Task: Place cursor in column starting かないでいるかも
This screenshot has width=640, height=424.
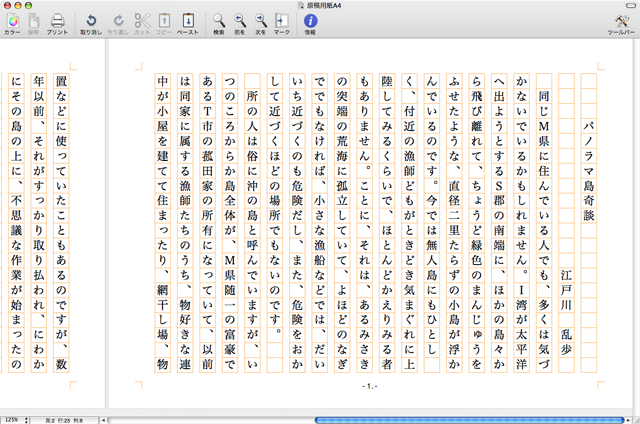Action: (521, 223)
